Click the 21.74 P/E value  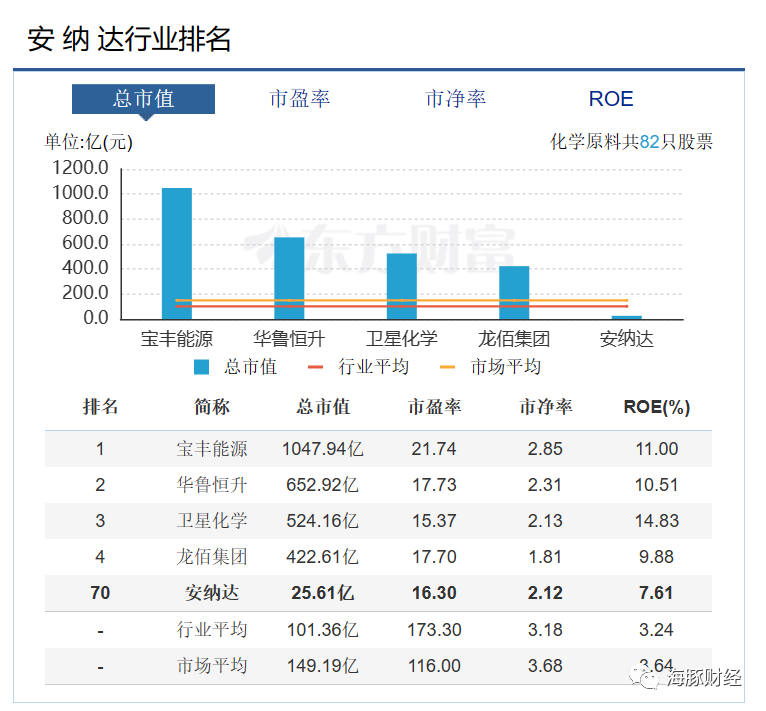[434, 449]
